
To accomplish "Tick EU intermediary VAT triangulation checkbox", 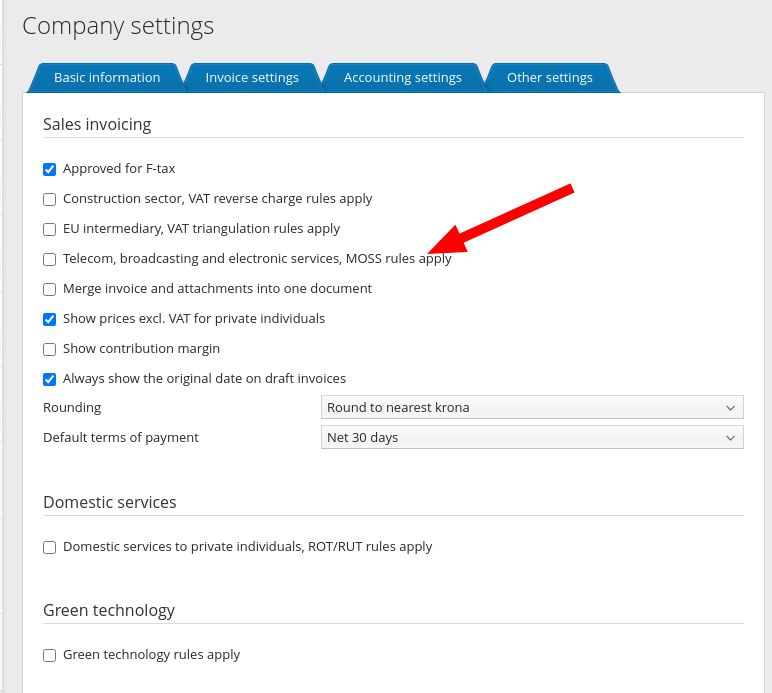I will (50, 229).
